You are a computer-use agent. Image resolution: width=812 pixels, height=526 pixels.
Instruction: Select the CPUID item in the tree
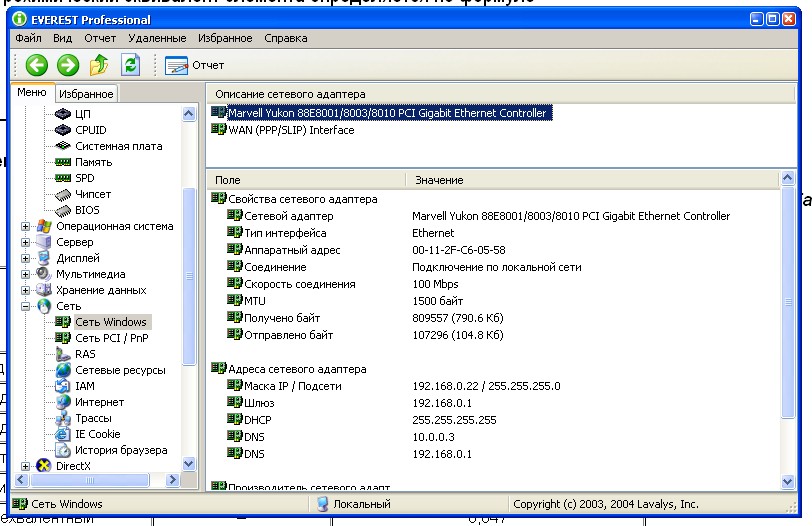pyautogui.click(x=90, y=130)
